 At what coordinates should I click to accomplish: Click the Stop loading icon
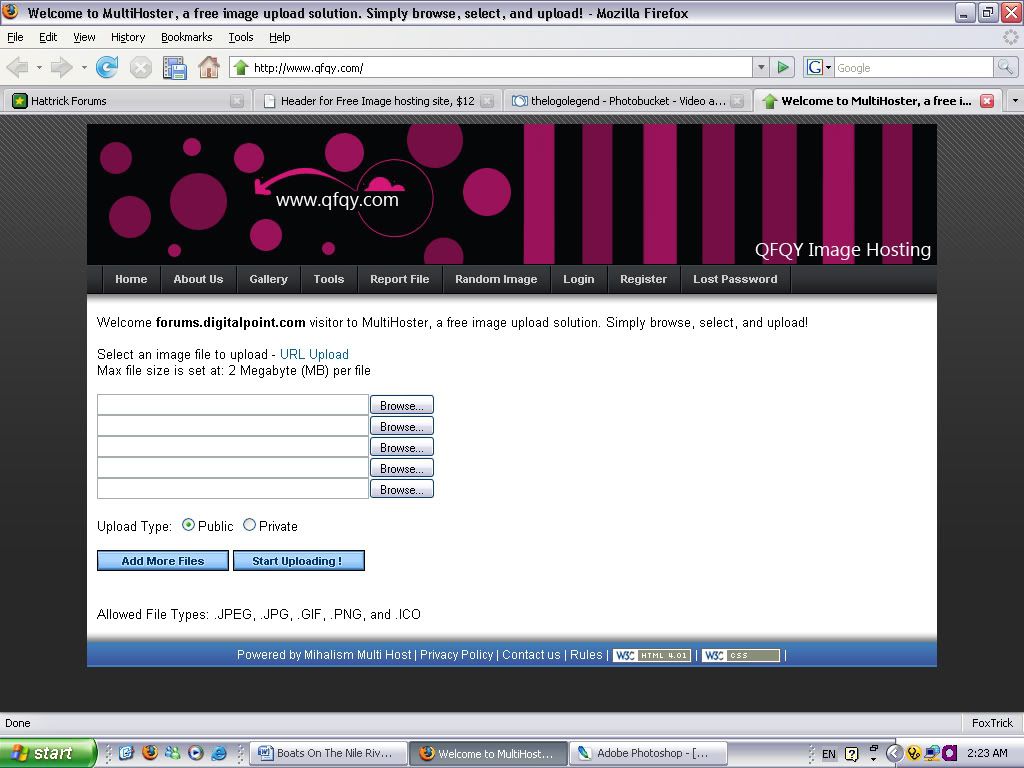pos(140,67)
